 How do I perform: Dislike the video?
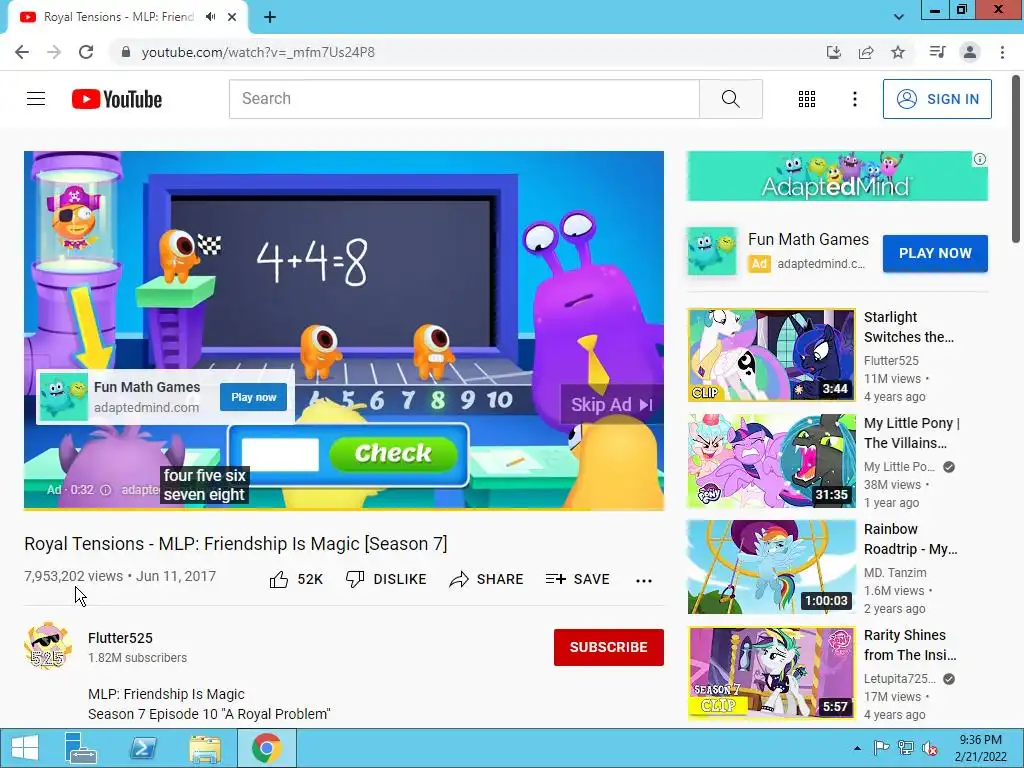pyautogui.click(x=386, y=579)
